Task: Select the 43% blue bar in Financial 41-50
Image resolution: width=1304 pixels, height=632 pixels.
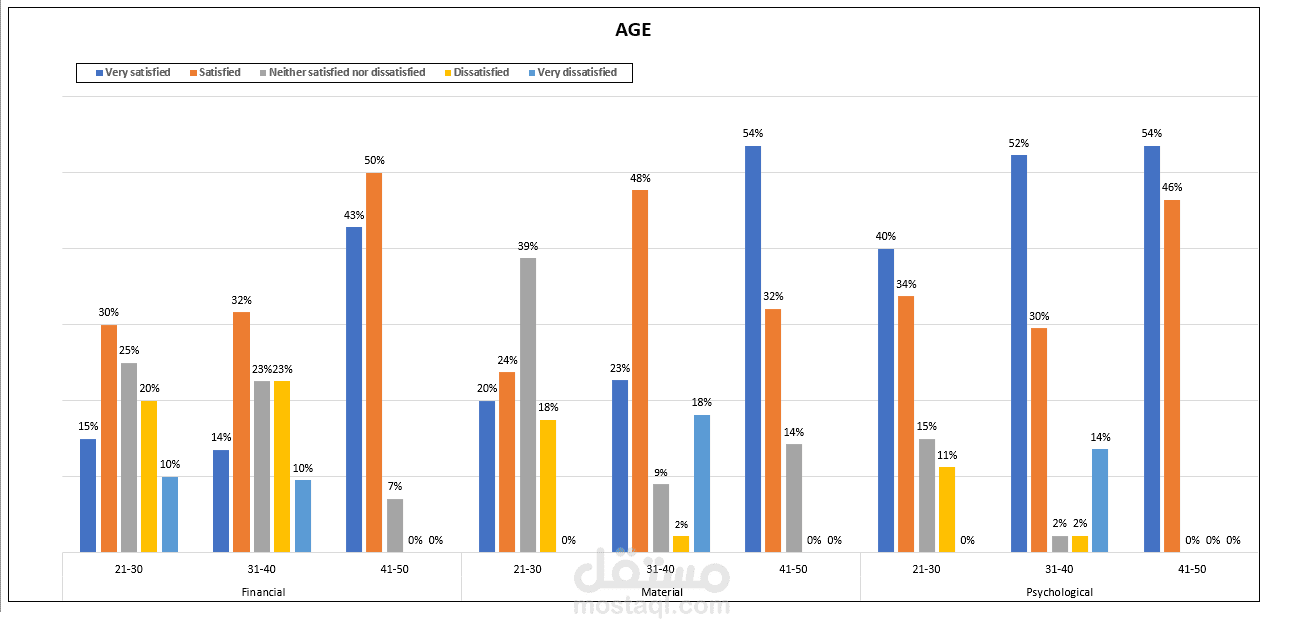Action: click(x=354, y=389)
